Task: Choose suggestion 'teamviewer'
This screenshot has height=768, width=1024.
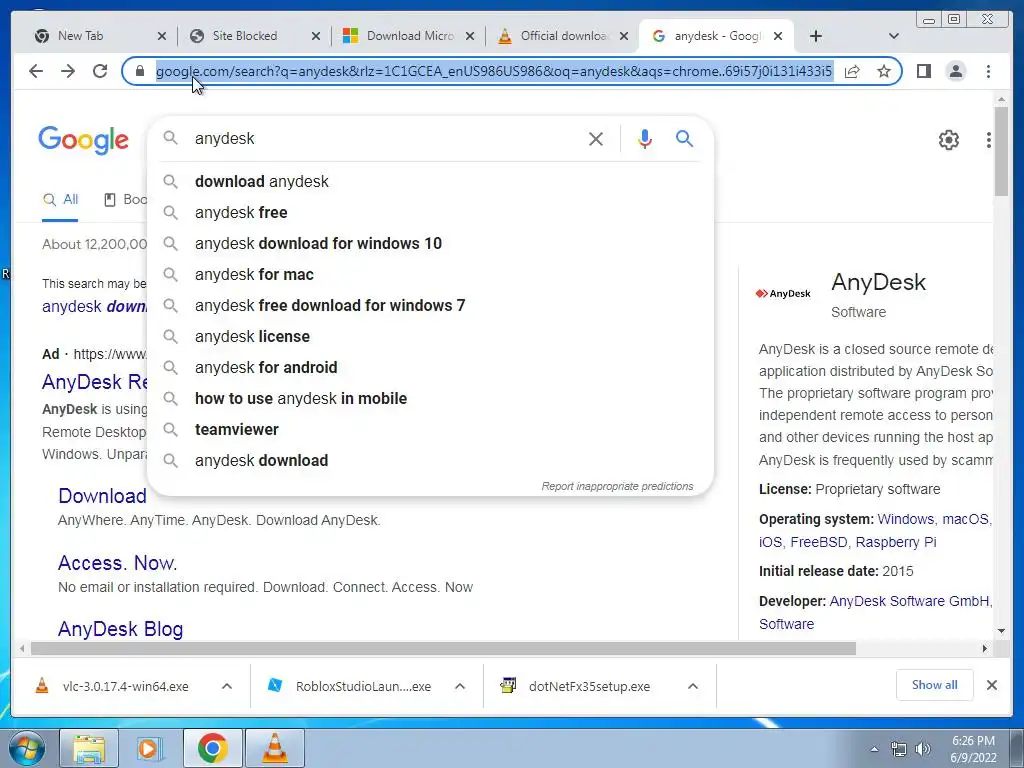Action: point(431,430)
